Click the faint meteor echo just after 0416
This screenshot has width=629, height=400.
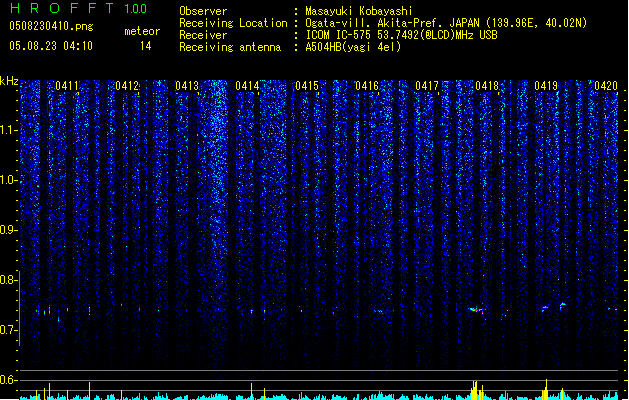[x=379, y=311]
